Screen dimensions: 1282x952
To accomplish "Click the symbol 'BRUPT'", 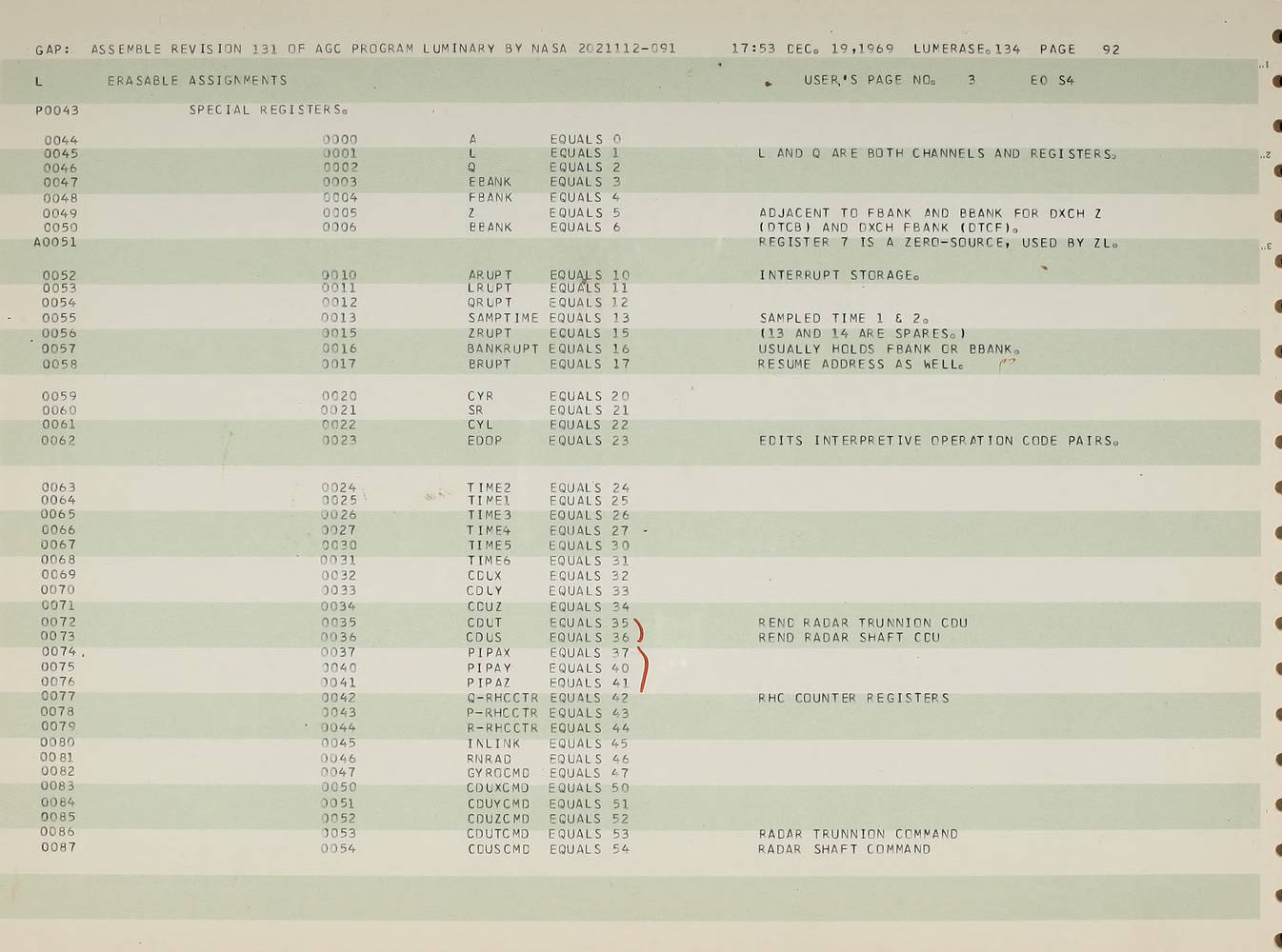I will [x=490, y=364].
